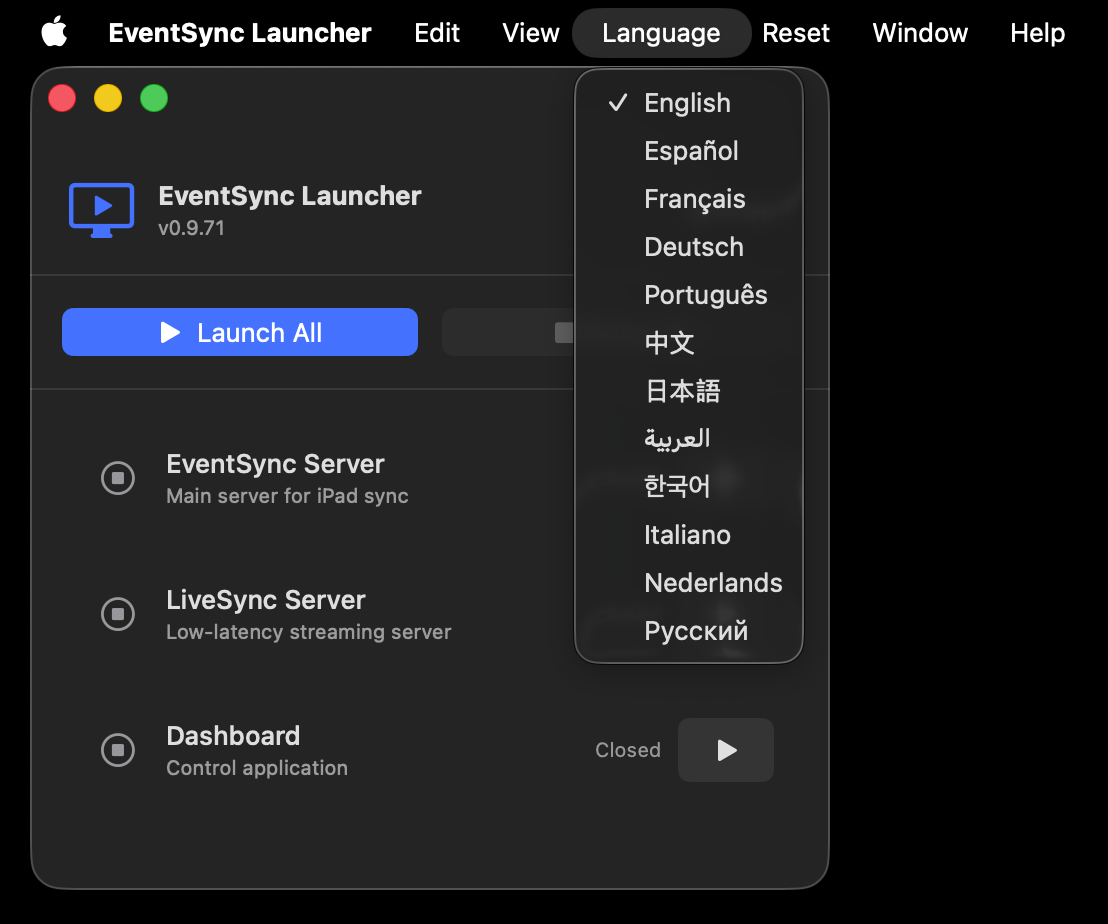Click 'Low-latency streaming server' description
The height and width of the screenshot is (924, 1108).
click(x=309, y=632)
